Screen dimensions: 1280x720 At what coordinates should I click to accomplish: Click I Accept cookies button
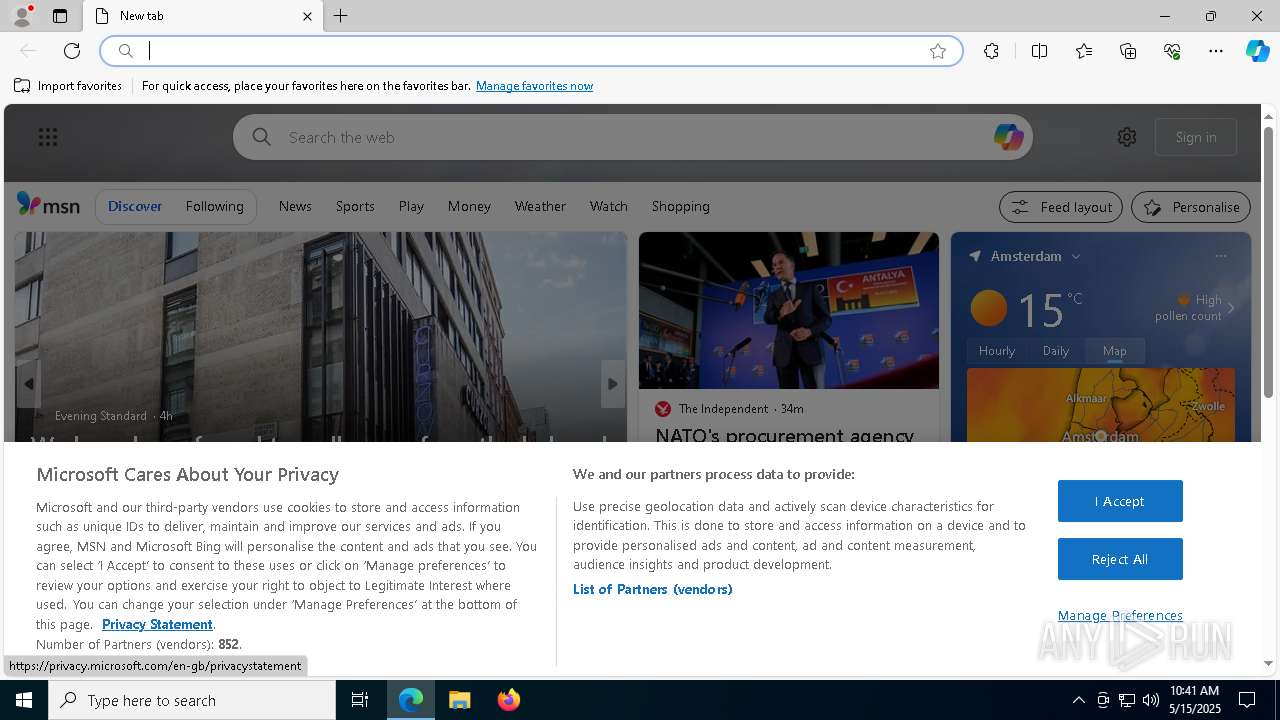[1120, 501]
